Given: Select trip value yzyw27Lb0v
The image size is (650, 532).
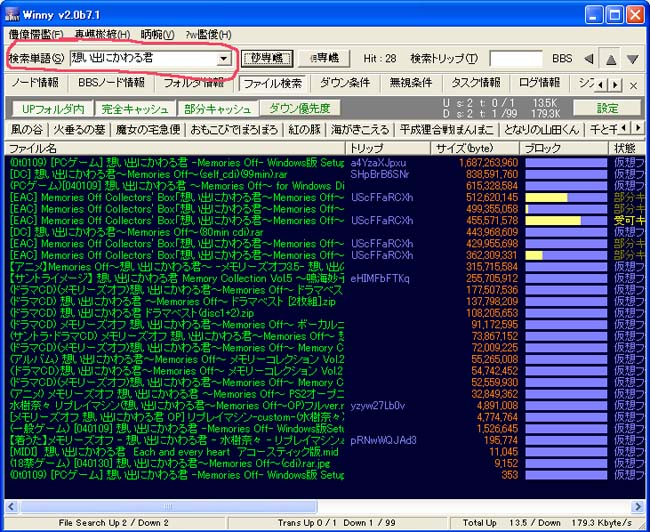Looking at the screenshot, I should coord(378,406).
